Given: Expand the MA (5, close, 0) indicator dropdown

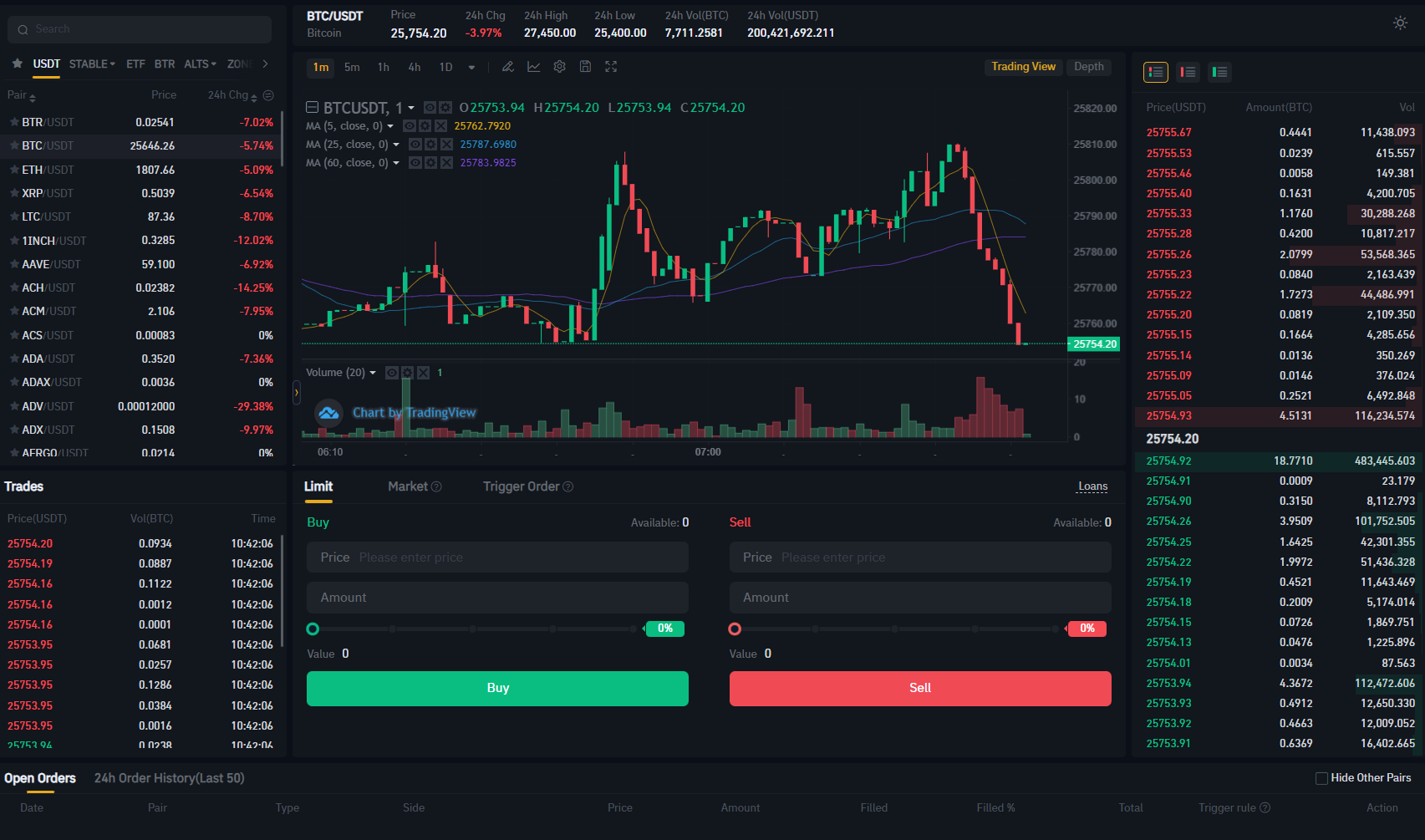Looking at the screenshot, I should tap(390, 125).
